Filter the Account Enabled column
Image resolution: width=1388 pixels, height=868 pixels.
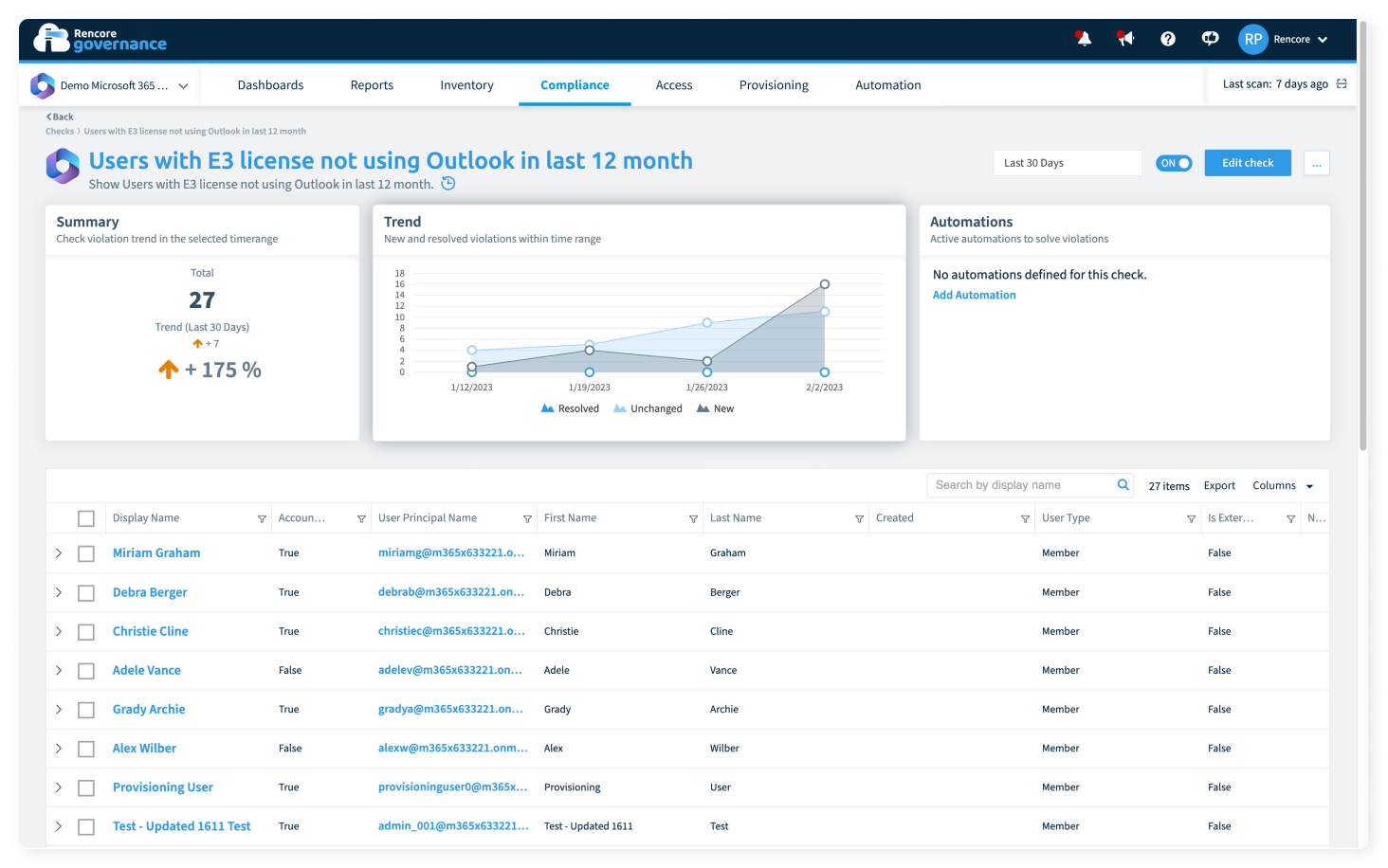(x=361, y=519)
